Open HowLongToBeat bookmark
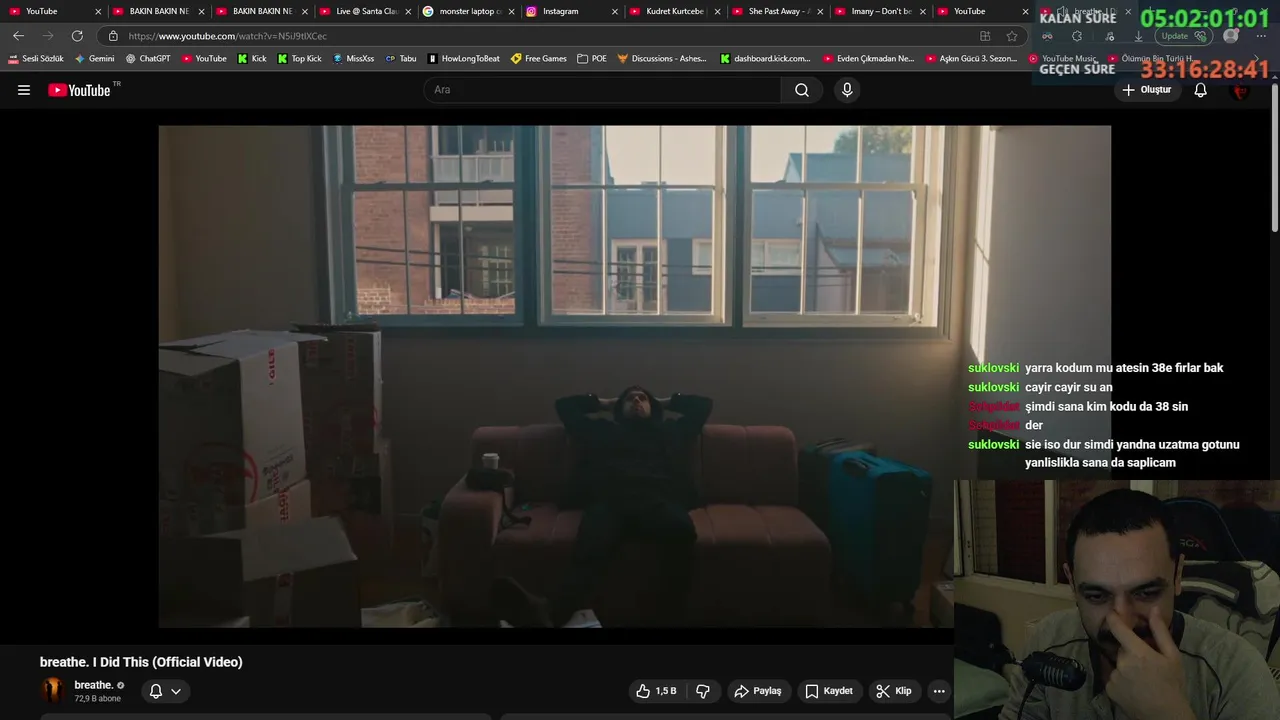Viewport: 1280px width, 720px height. (463, 59)
